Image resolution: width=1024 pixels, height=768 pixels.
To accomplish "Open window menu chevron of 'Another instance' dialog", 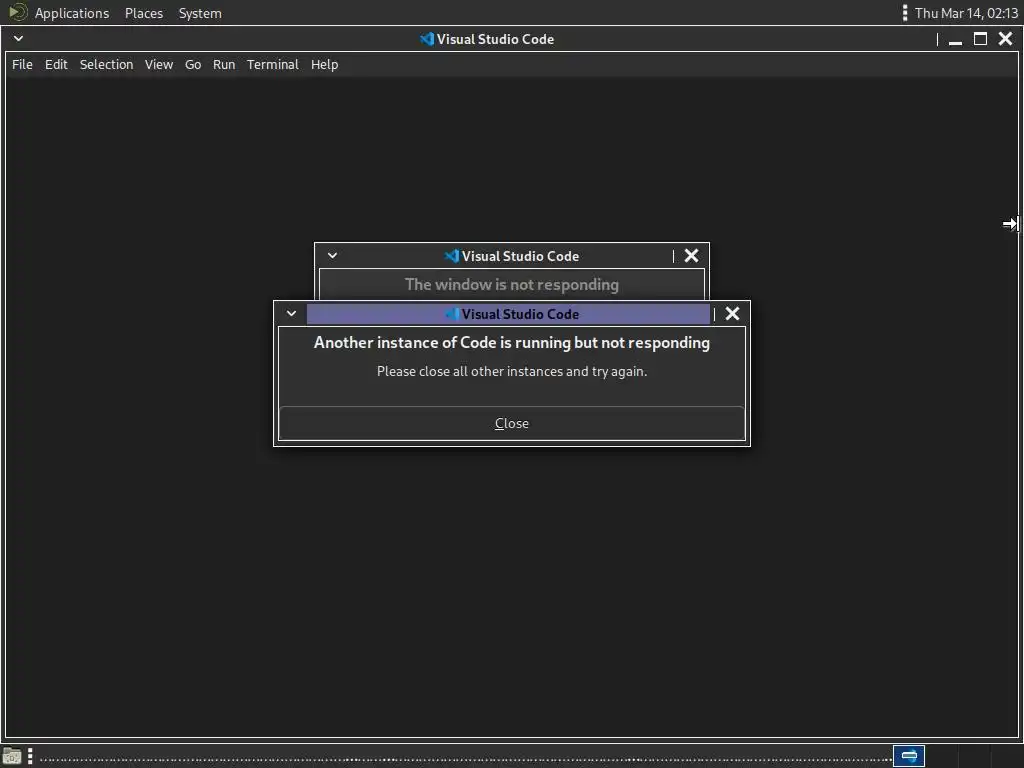I will [x=291, y=314].
